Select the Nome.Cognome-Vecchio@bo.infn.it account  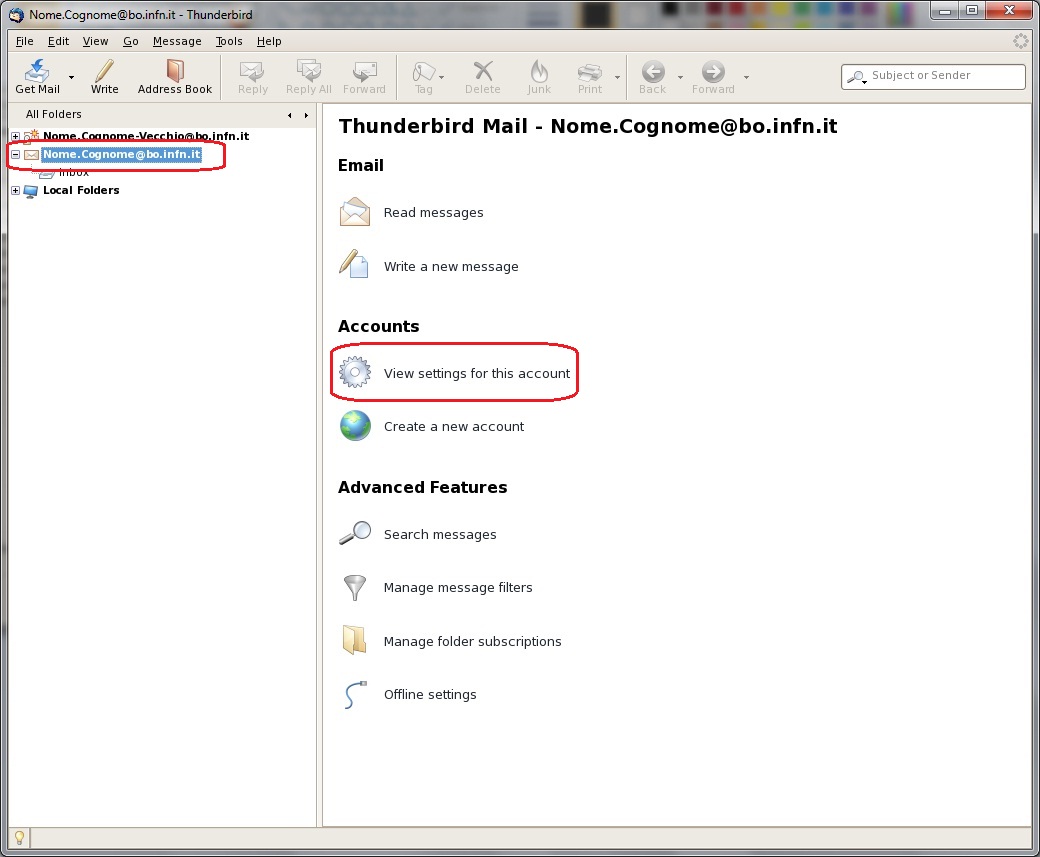146,136
